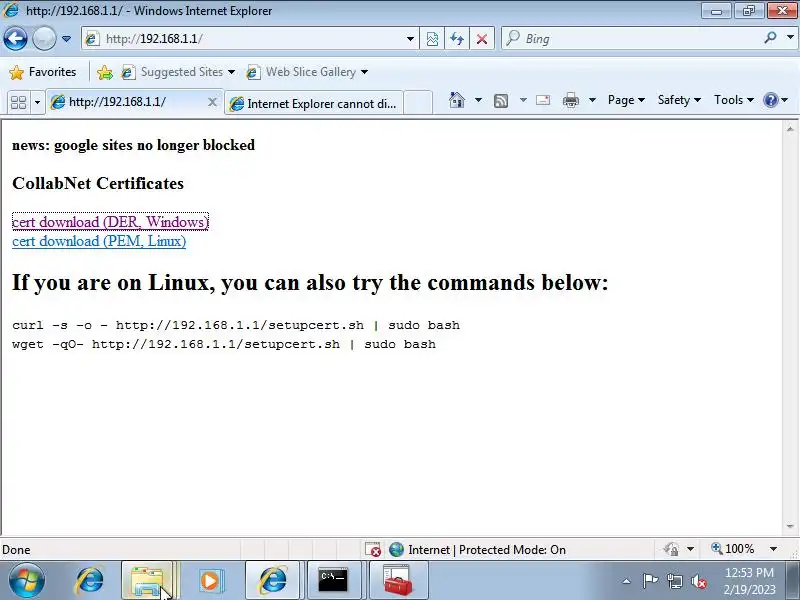Click the CollabNet Certificates heading
Viewport: 800px width, 600px height.
pyautogui.click(x=98, y=183)
